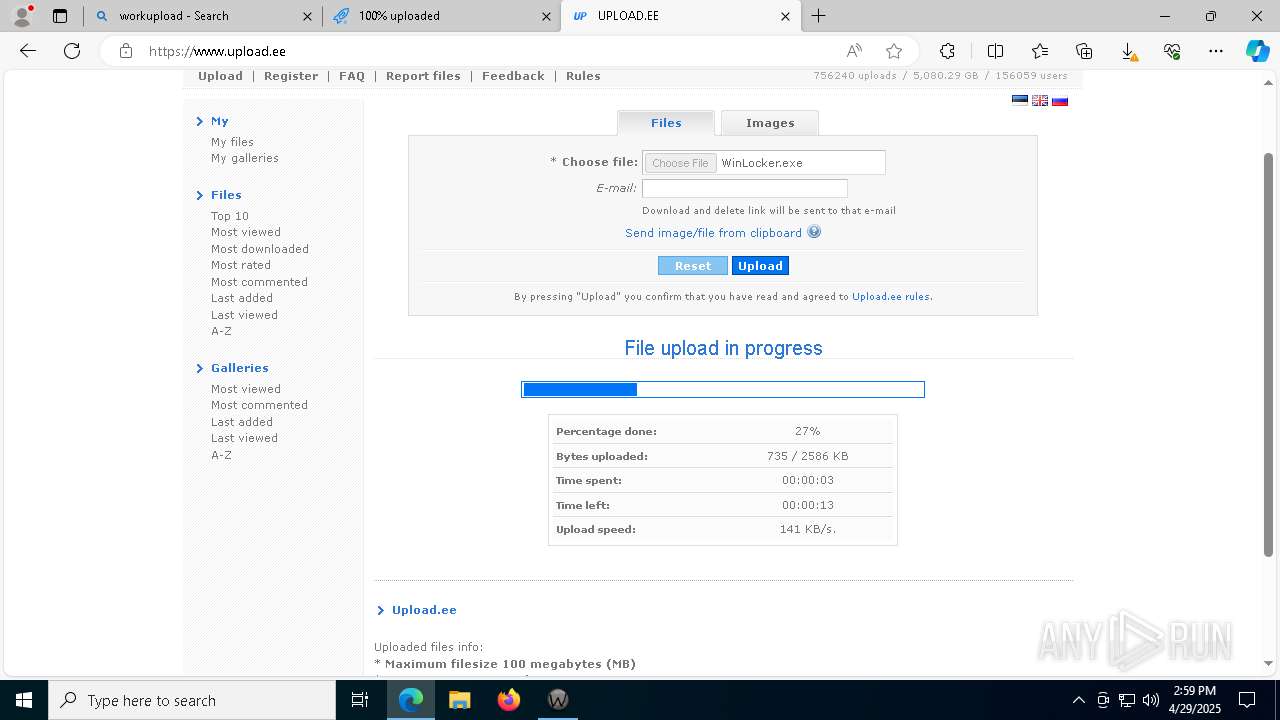Open the Favorites list icon
Screen dimensions: 1280x720
coord(1040,51)
